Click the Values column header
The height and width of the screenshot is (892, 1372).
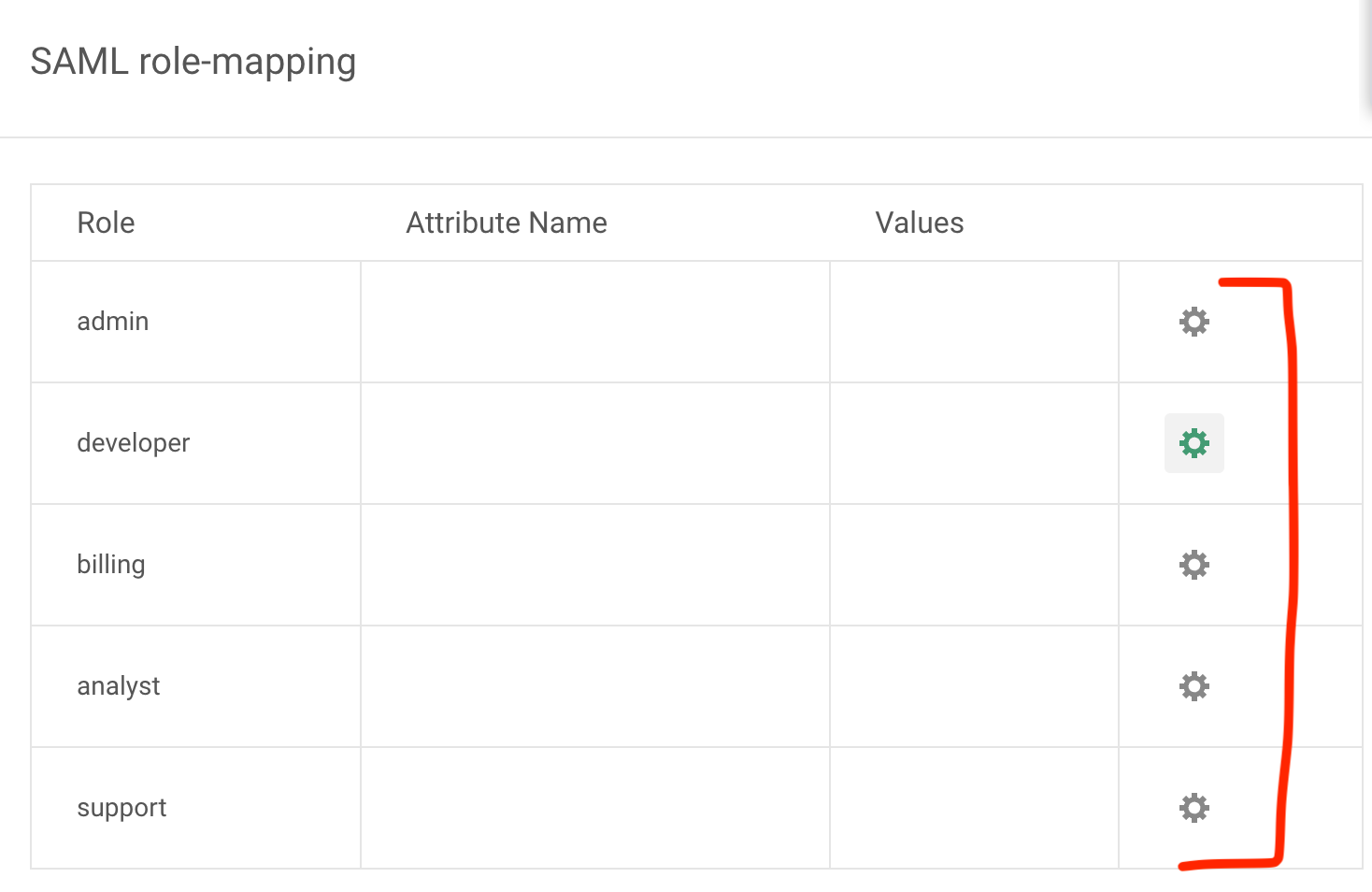tap(920, 223)
